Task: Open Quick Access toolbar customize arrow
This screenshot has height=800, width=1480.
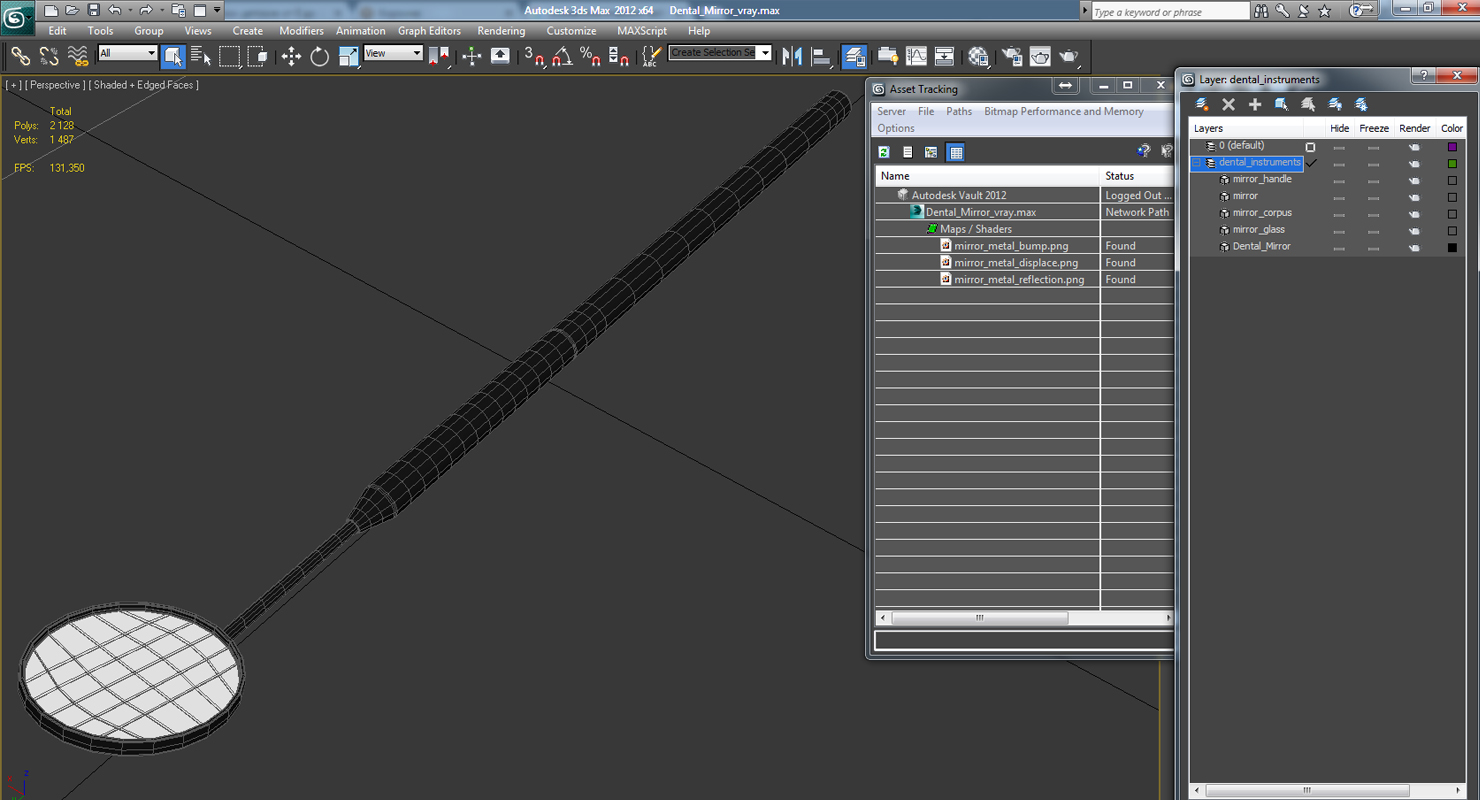Action: tap(217, 11)
